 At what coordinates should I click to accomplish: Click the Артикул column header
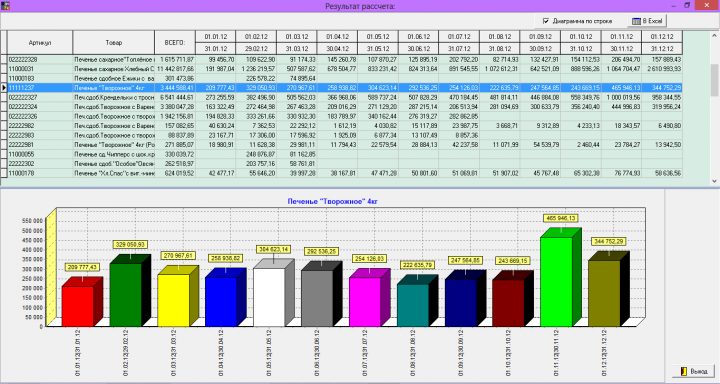coord(40,43)
